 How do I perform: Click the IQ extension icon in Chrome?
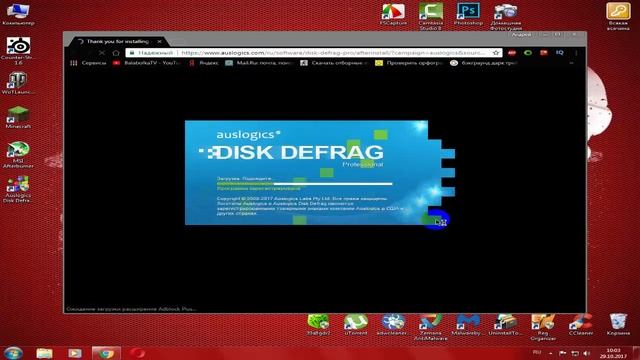560,53
